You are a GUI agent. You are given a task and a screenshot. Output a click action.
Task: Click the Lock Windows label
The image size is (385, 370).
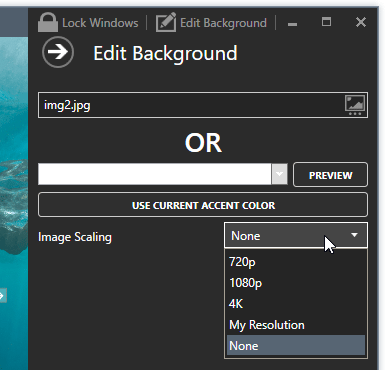(x=100, y=23)
